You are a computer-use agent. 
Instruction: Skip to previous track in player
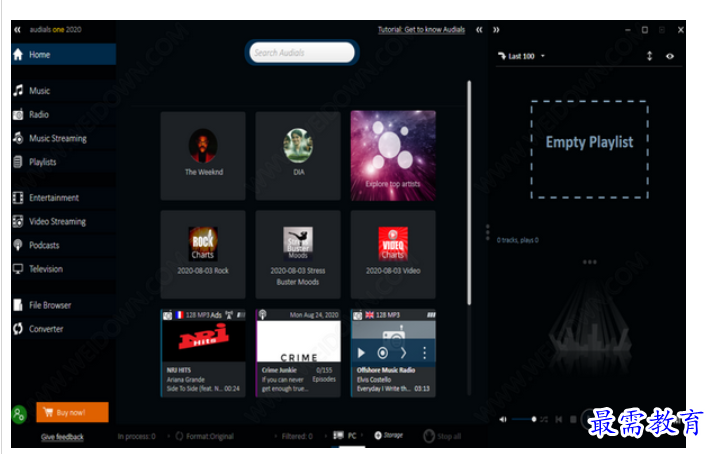(x=559, y=419)
